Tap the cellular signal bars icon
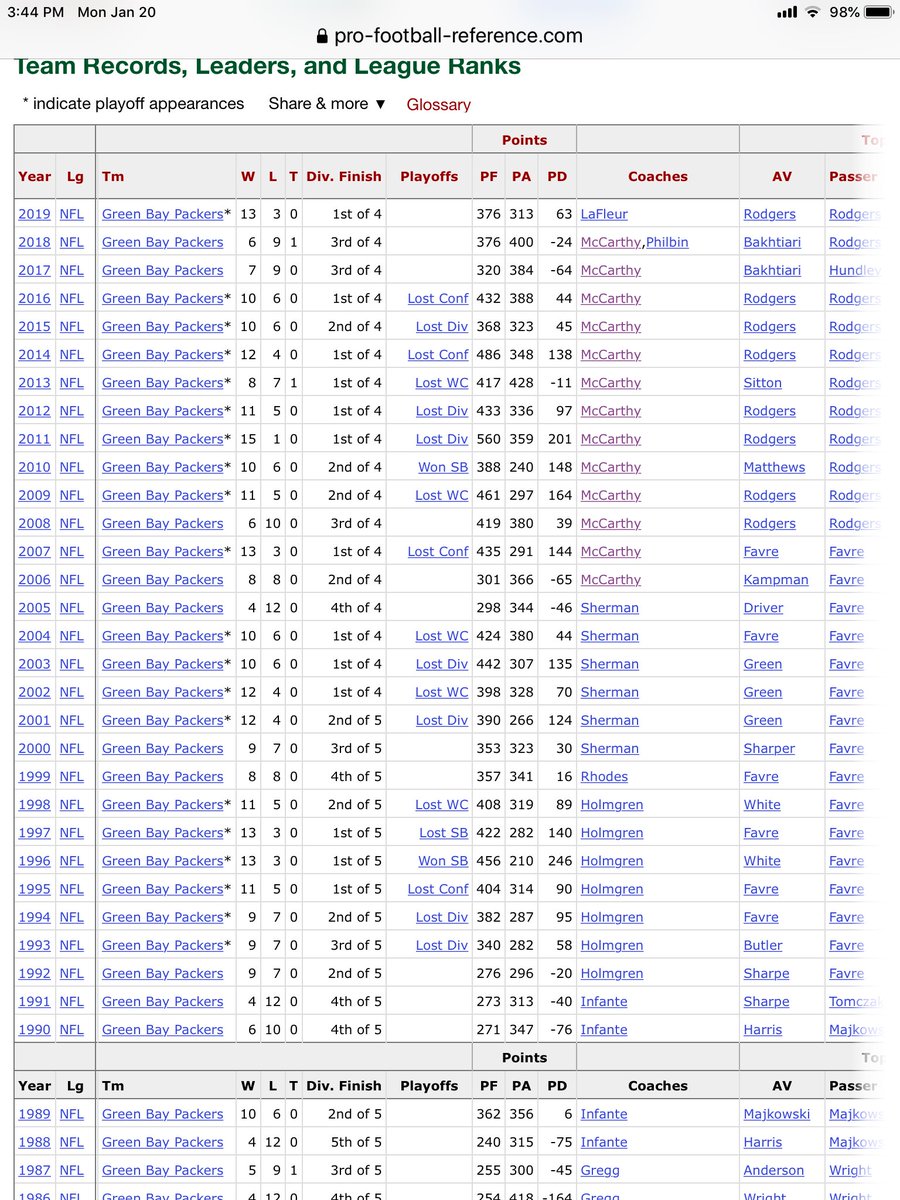Image resolution: width=900 pixels, height=1200 pixels. 787,12
